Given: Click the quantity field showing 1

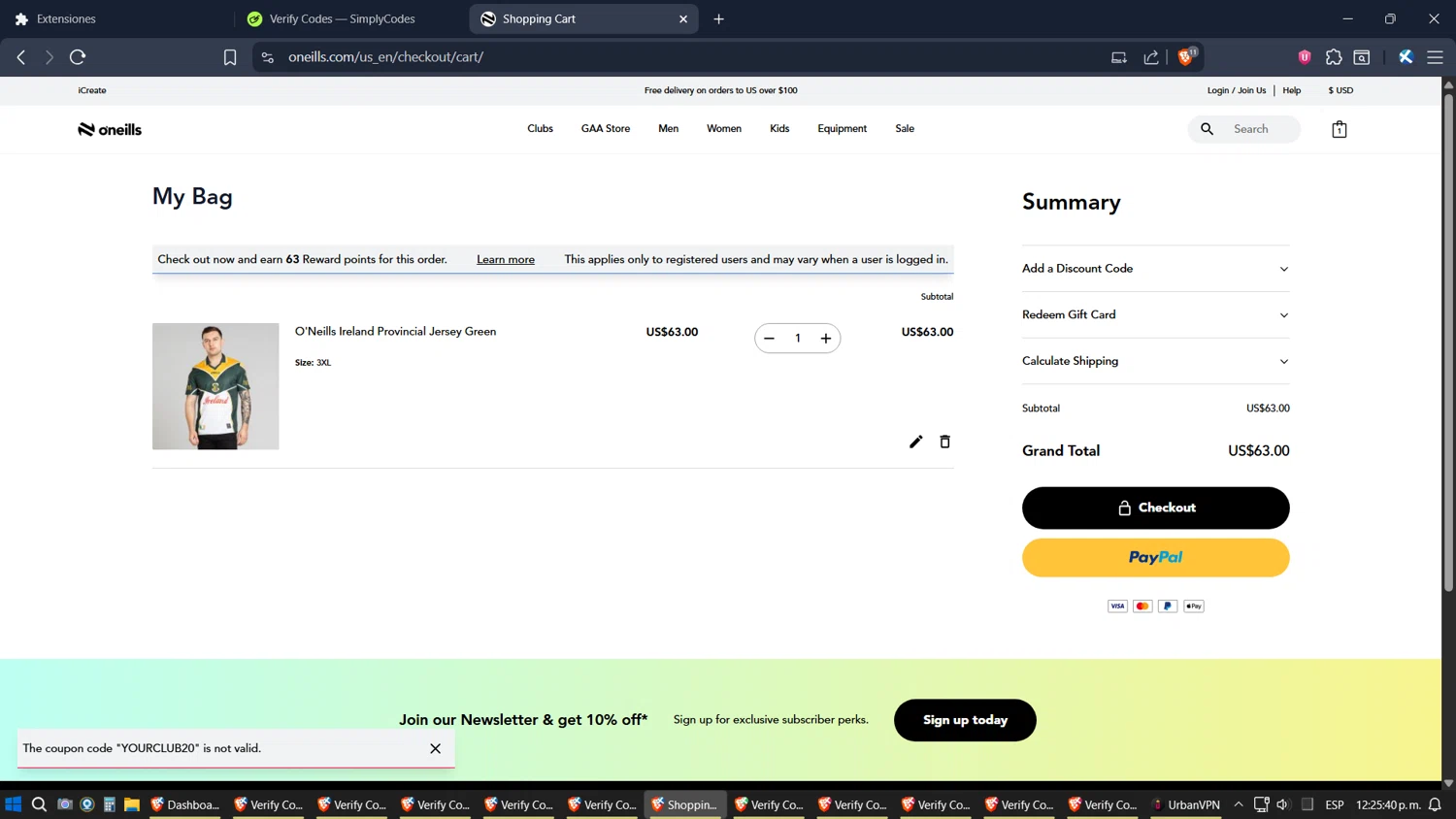Looking at the screenshot, I should [x=797, y=339].
